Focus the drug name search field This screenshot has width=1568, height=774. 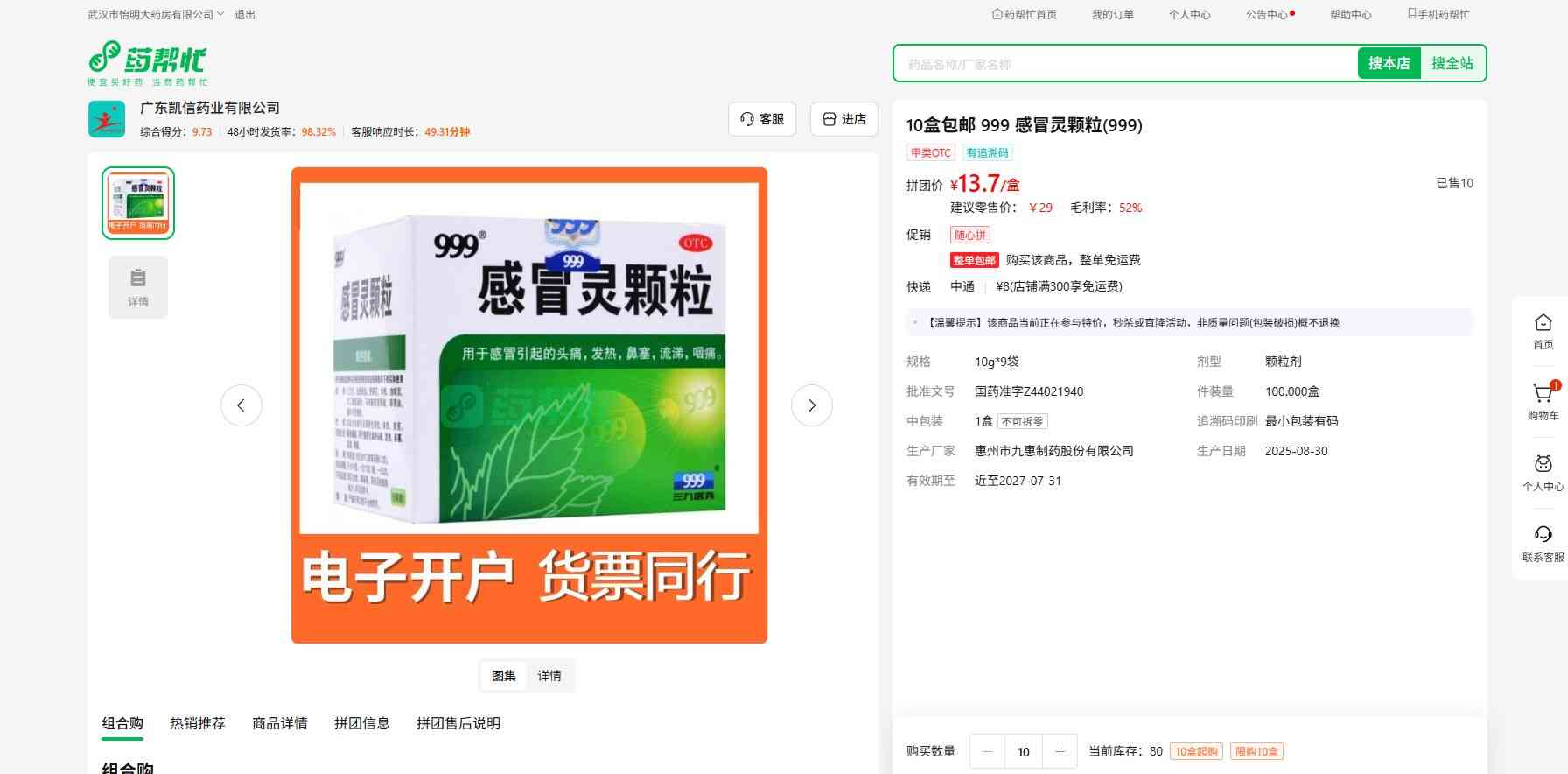(x=1124, y=64)
